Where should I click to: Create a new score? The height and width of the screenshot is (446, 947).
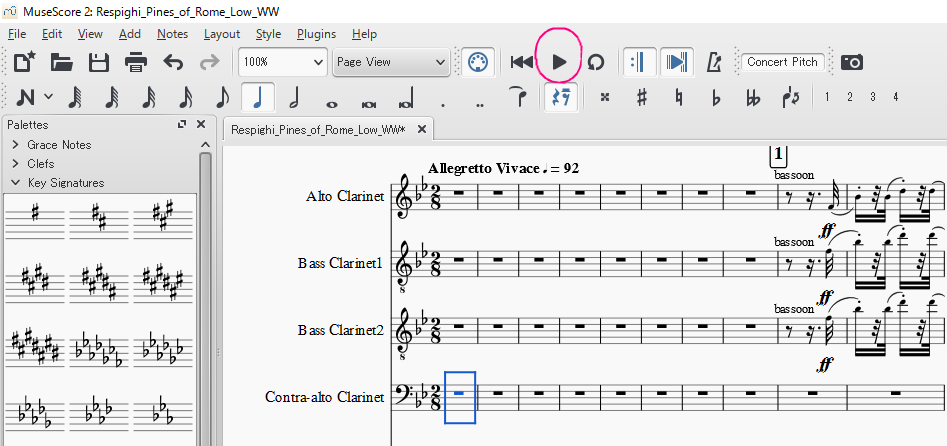(25, 62)
